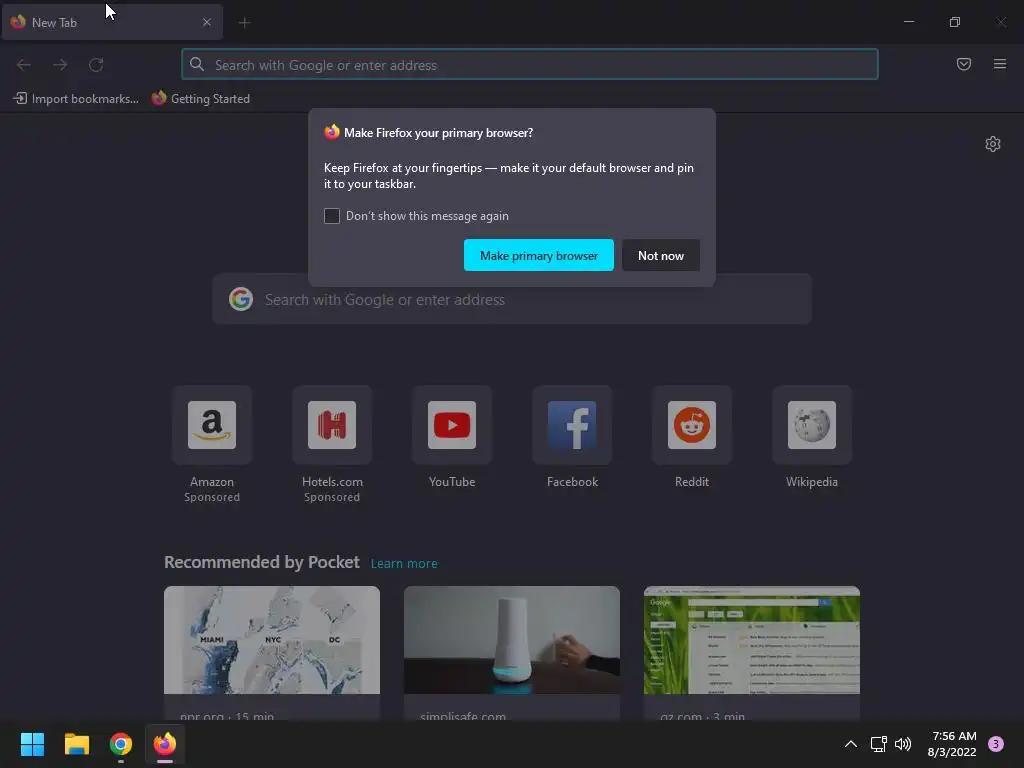Open the notification badge showing 3
Screen dimensions: 1024x768
click(x=996, y=744)
